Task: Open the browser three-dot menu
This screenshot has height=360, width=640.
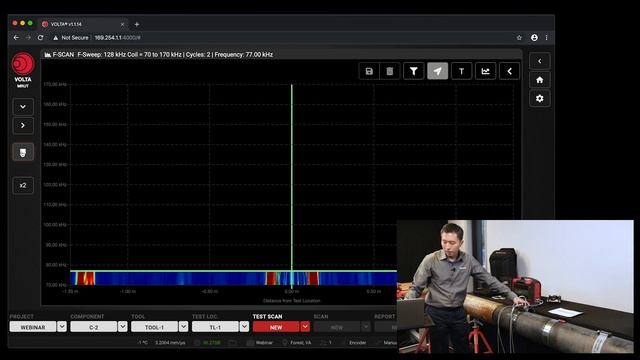Action: click(x=547, y=38)
